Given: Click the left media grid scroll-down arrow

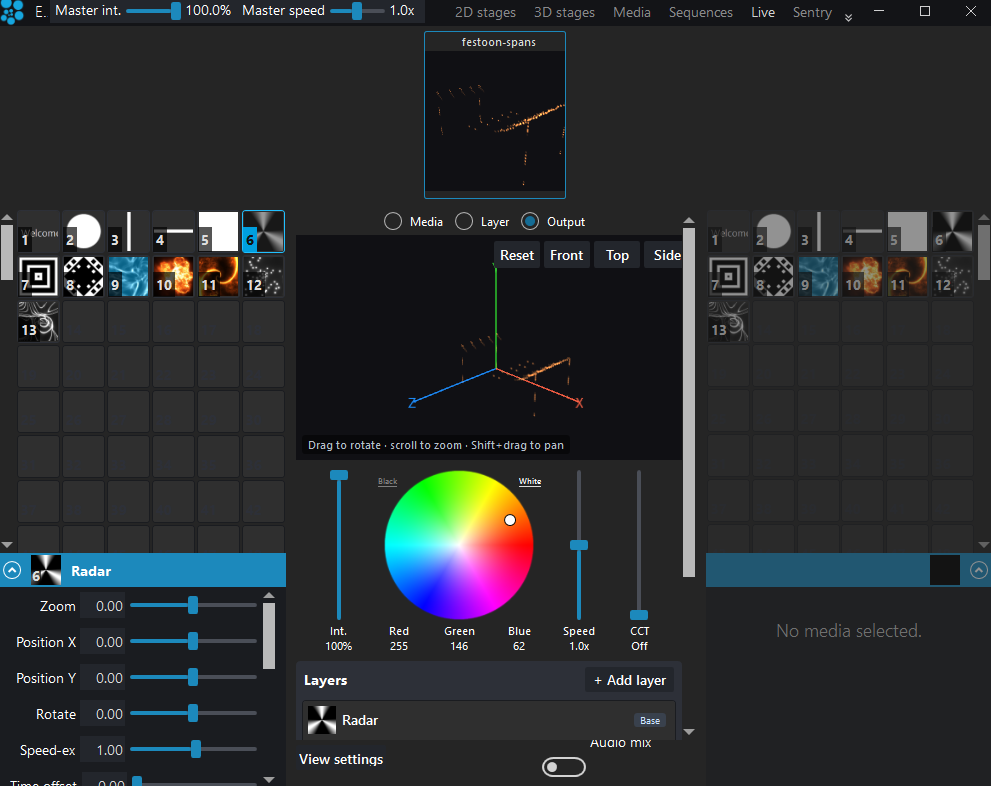Looking at the screenshot, I should pyautogui.click(x=7, y=545).
